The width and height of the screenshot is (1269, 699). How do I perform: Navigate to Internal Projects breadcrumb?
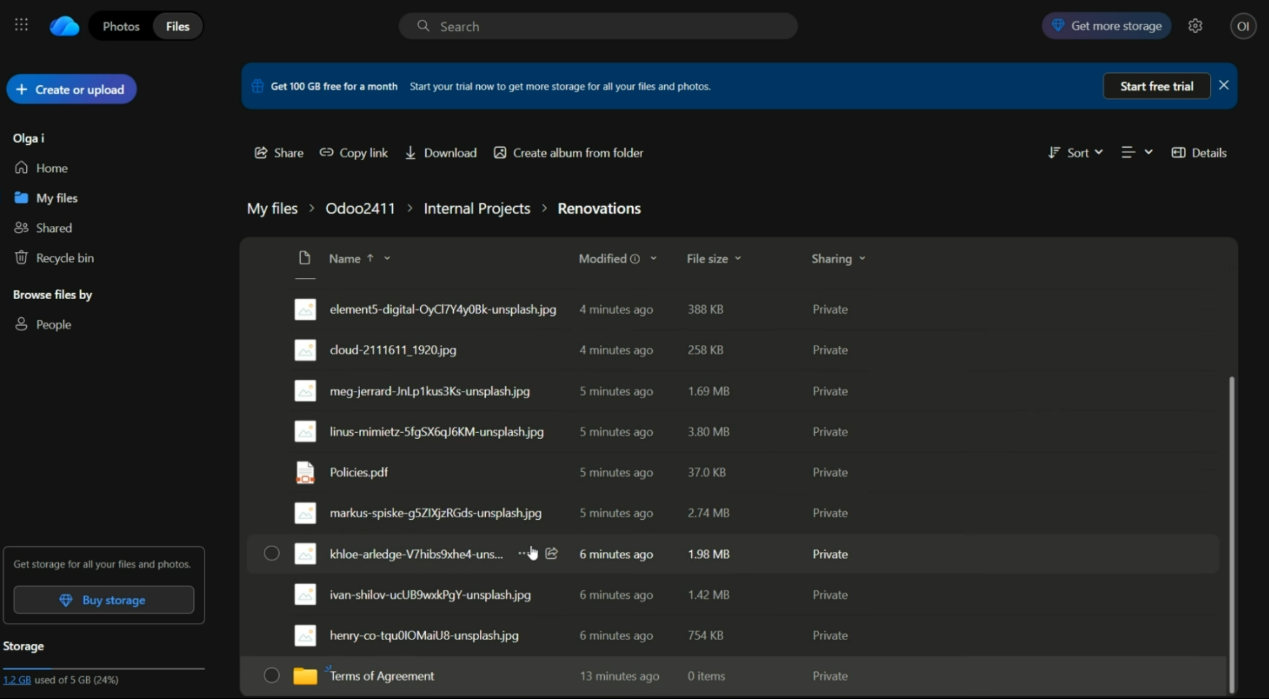[x=477, y=209]
